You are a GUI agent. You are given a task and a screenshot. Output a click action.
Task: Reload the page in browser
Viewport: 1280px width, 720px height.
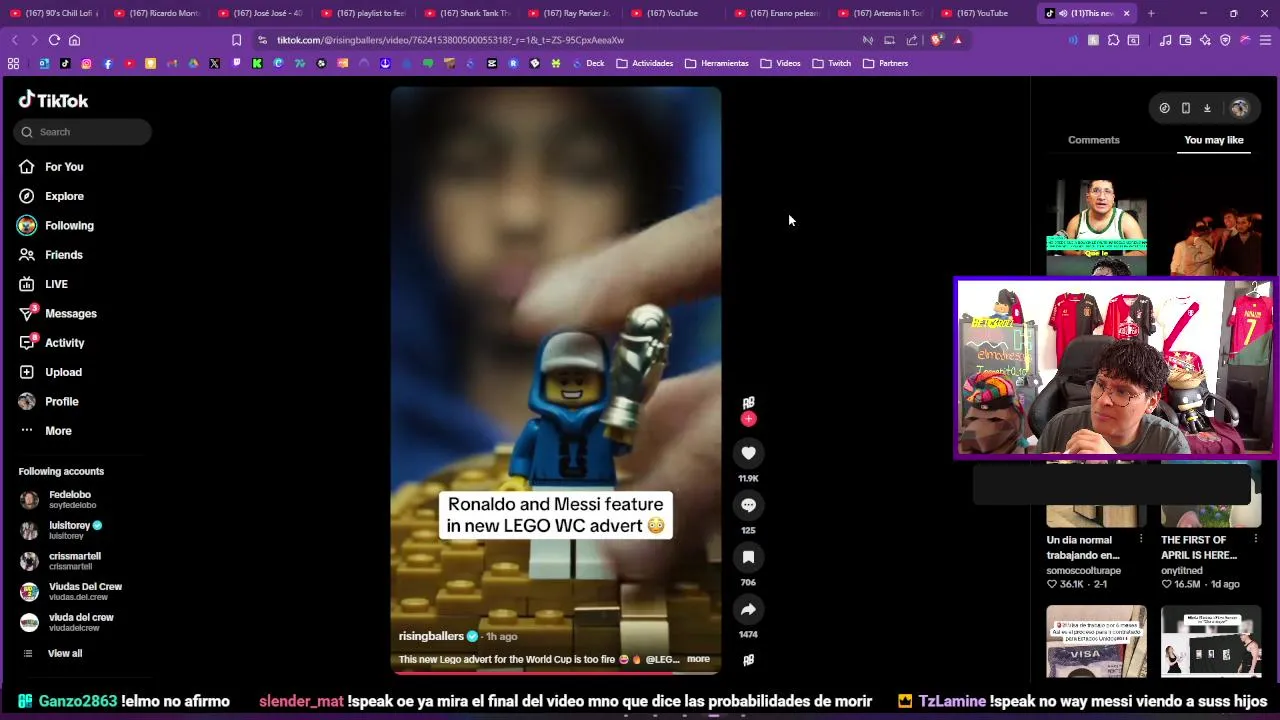[x=54, y=40]
